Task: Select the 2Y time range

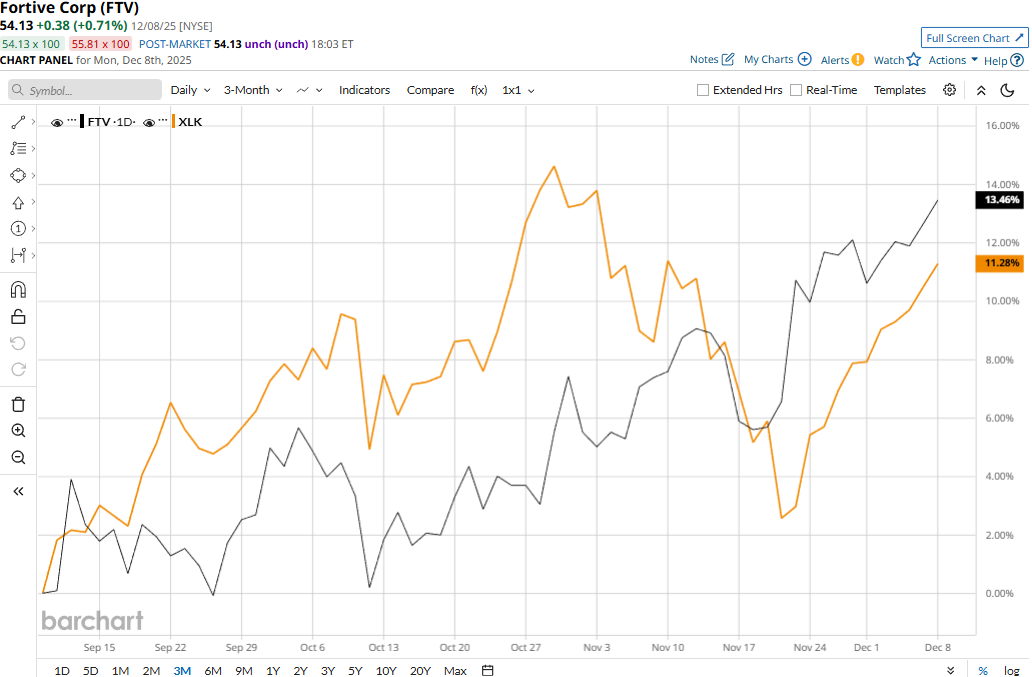Action: coord(300,670)
